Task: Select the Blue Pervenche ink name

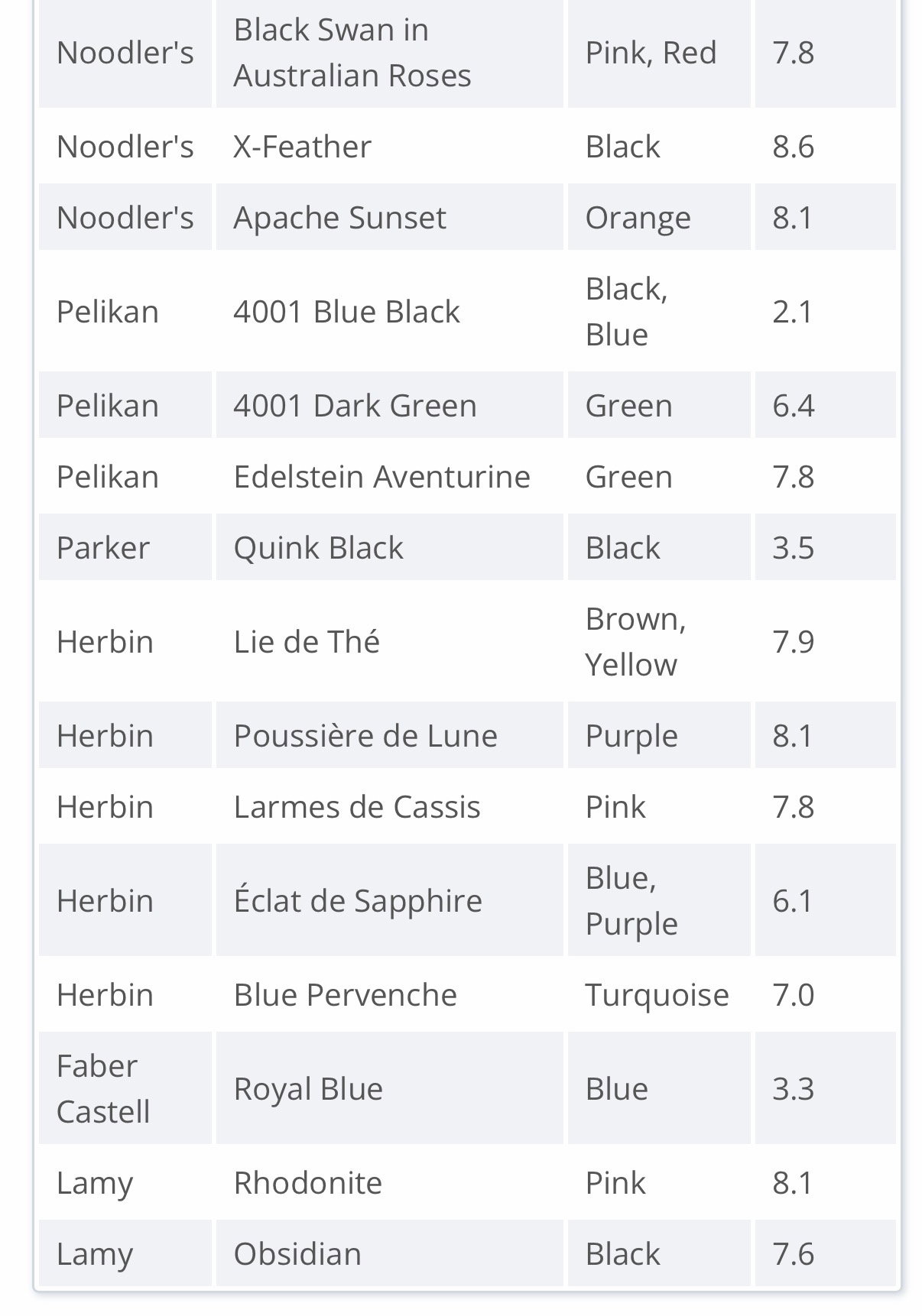Action: (x=345, y=995)
